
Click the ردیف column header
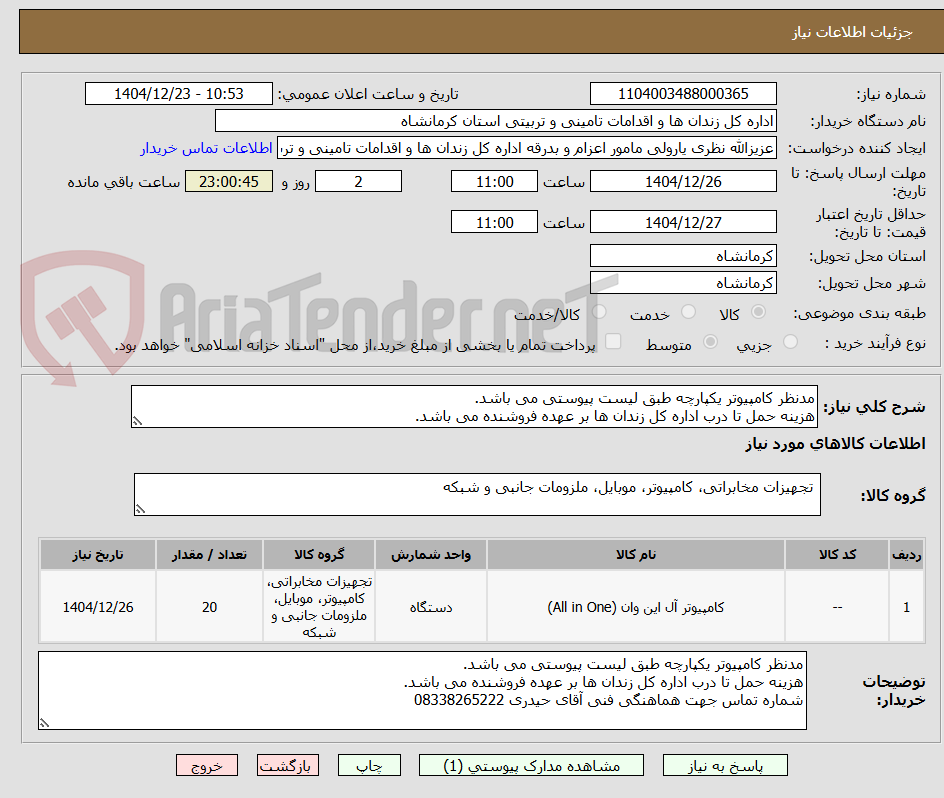tap(907, 555)
